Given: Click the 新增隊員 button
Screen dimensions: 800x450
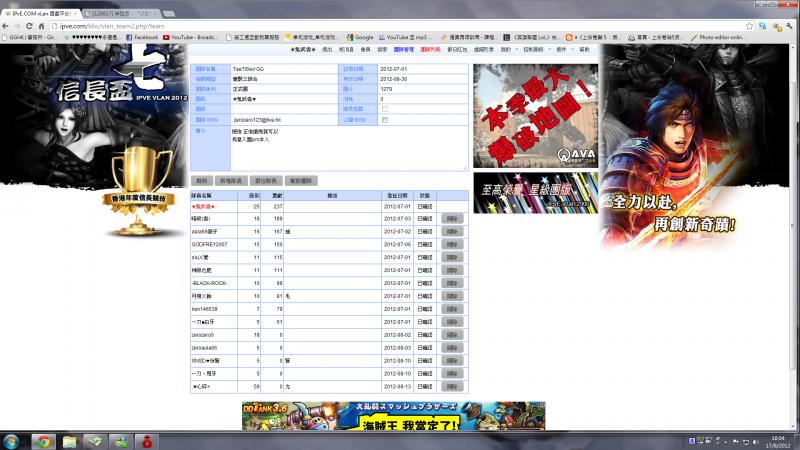Looking at the screenshot, I should pos(231,181).
